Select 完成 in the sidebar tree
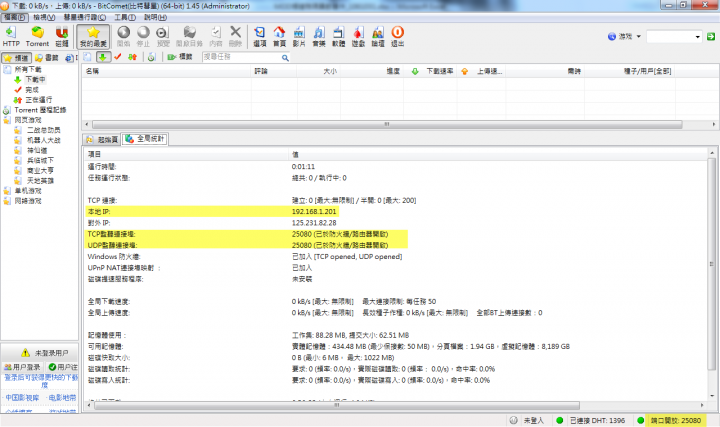Viewport: 720px width, 427px height. [x=32, y=90]
